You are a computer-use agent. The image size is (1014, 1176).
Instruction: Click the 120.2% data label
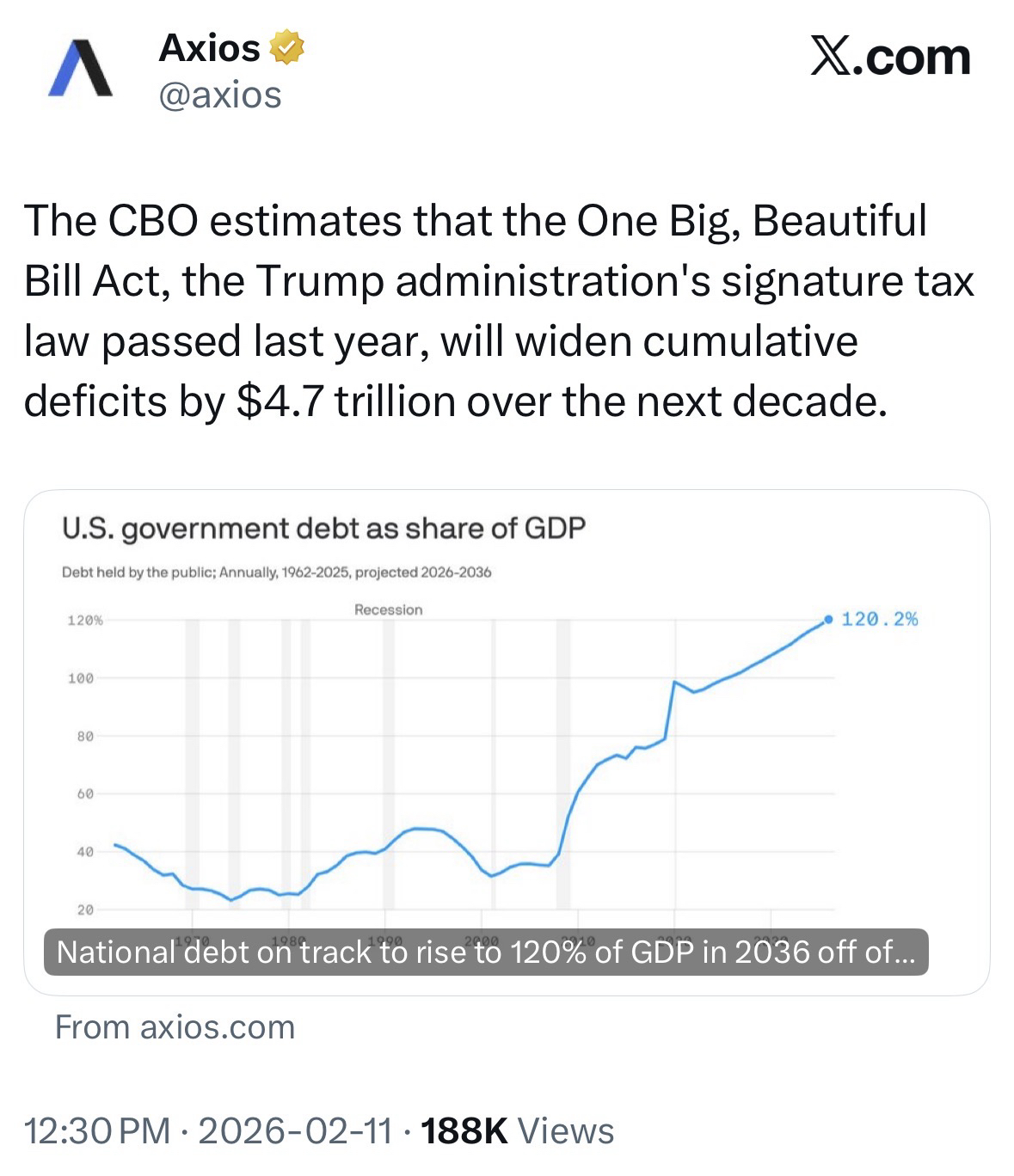879,619
